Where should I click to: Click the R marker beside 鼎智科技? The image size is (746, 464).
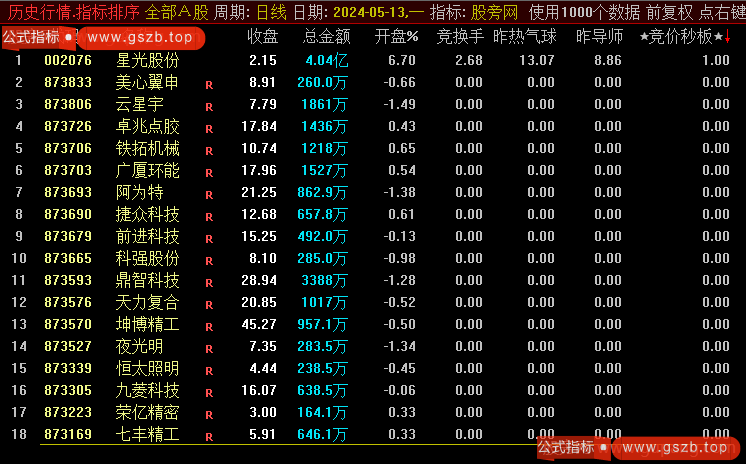209,282
